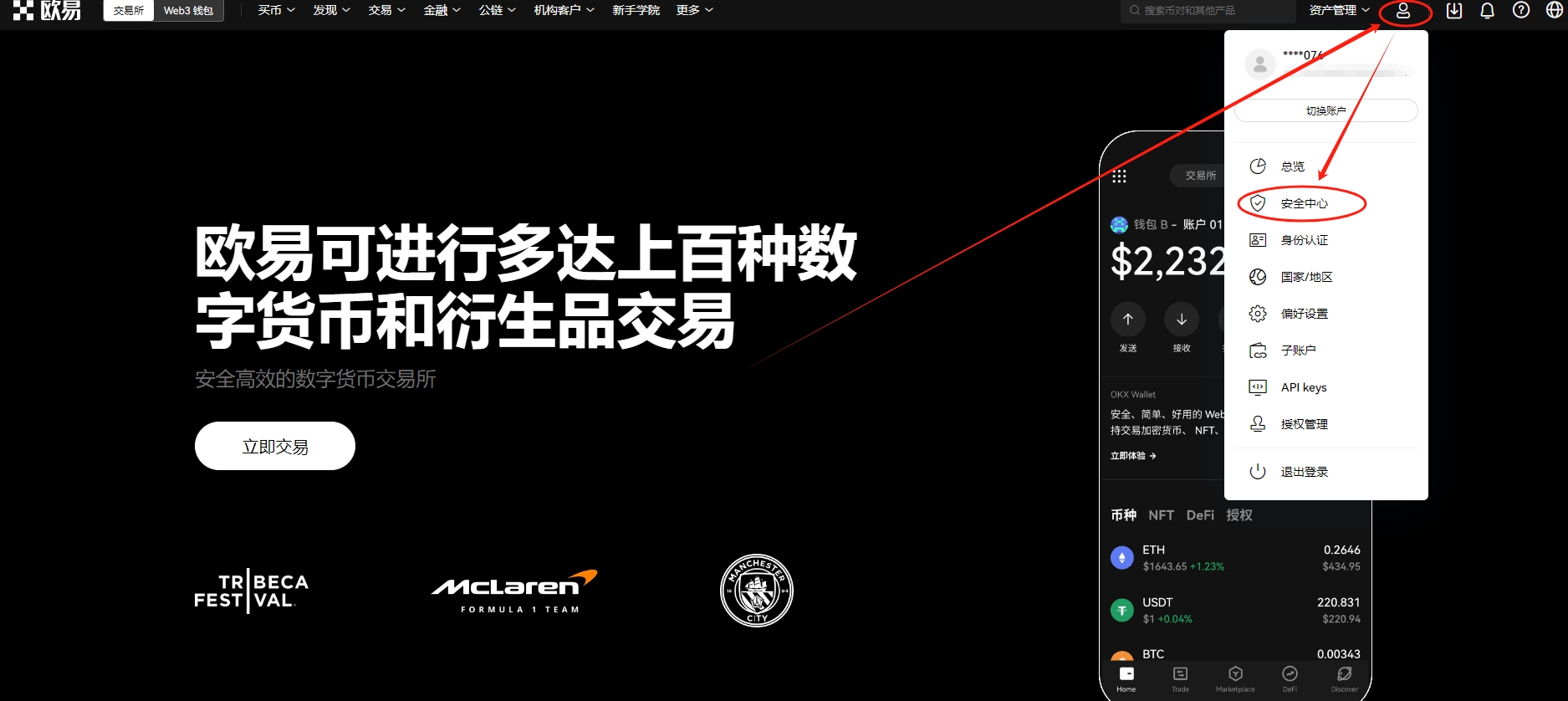Expand the 买币 dropdown menu
Viewport: 1568px width, 701px height.
point(277,10)
